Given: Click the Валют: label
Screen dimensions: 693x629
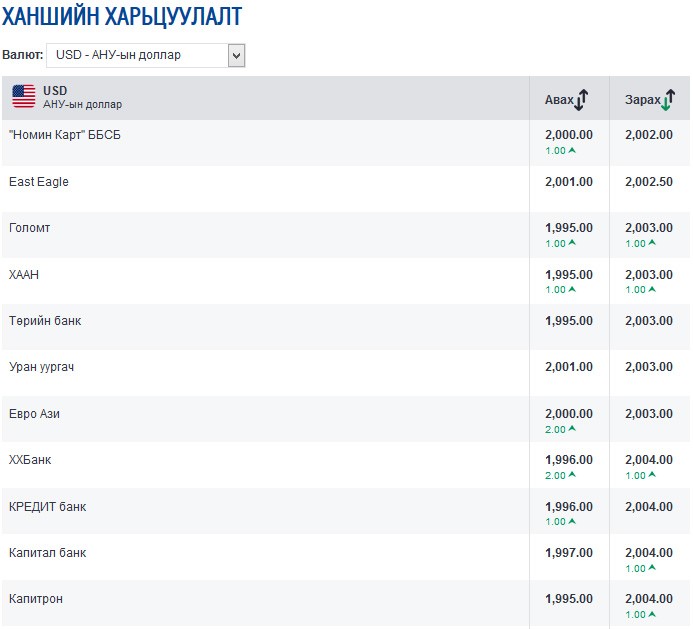Looking at the screenshot, I should point(23,55).
